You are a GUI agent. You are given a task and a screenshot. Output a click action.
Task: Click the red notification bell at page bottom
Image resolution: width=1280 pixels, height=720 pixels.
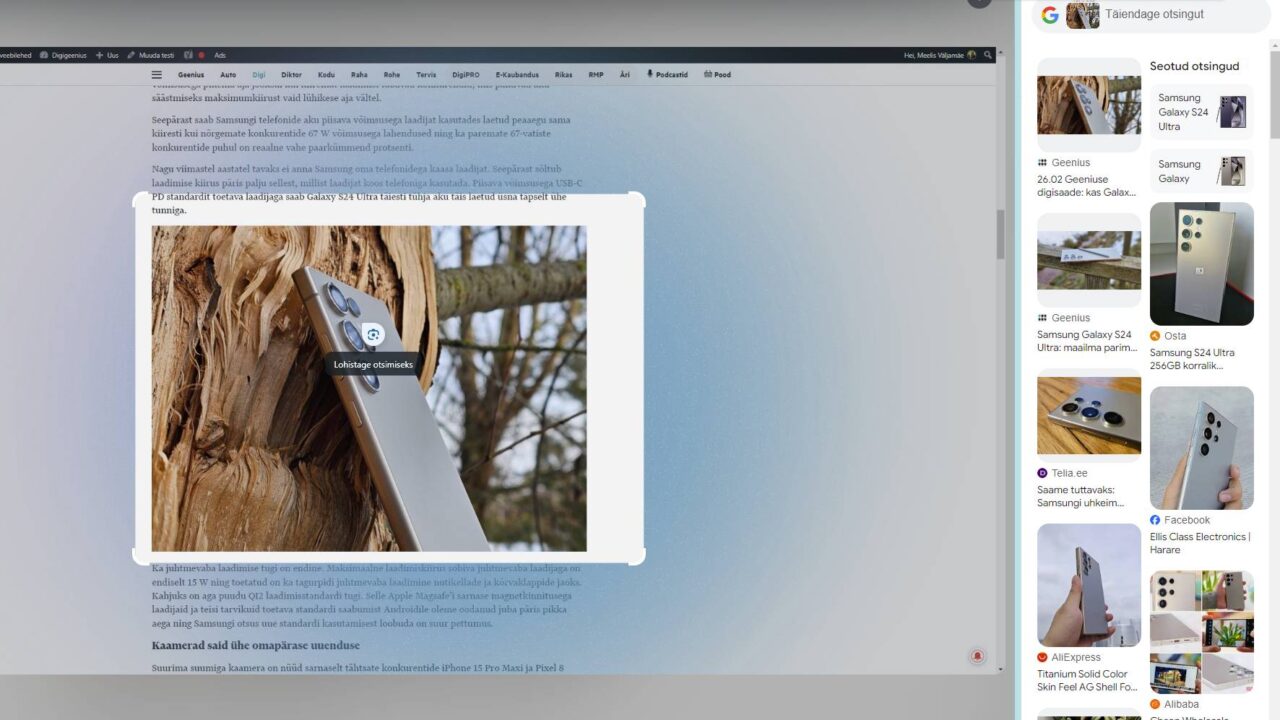[x=977, y=656]
